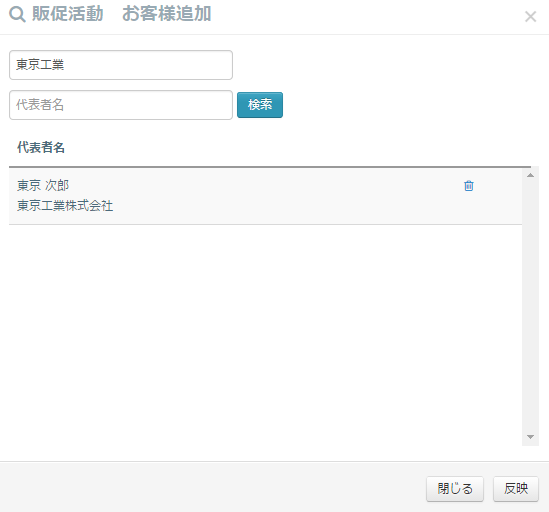Screen dimensions: 549x512
Task: Click the 東京工業株式会社 company text
Action: coord(65,206)
